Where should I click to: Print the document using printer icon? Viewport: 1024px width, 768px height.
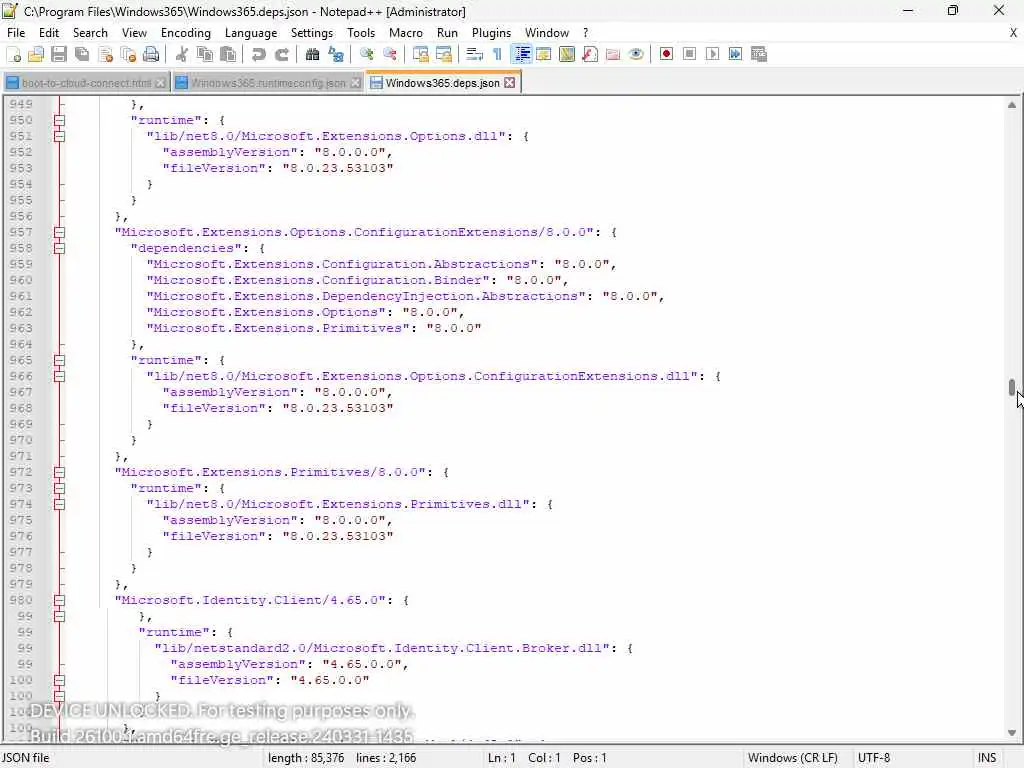(x=151, y=54)
